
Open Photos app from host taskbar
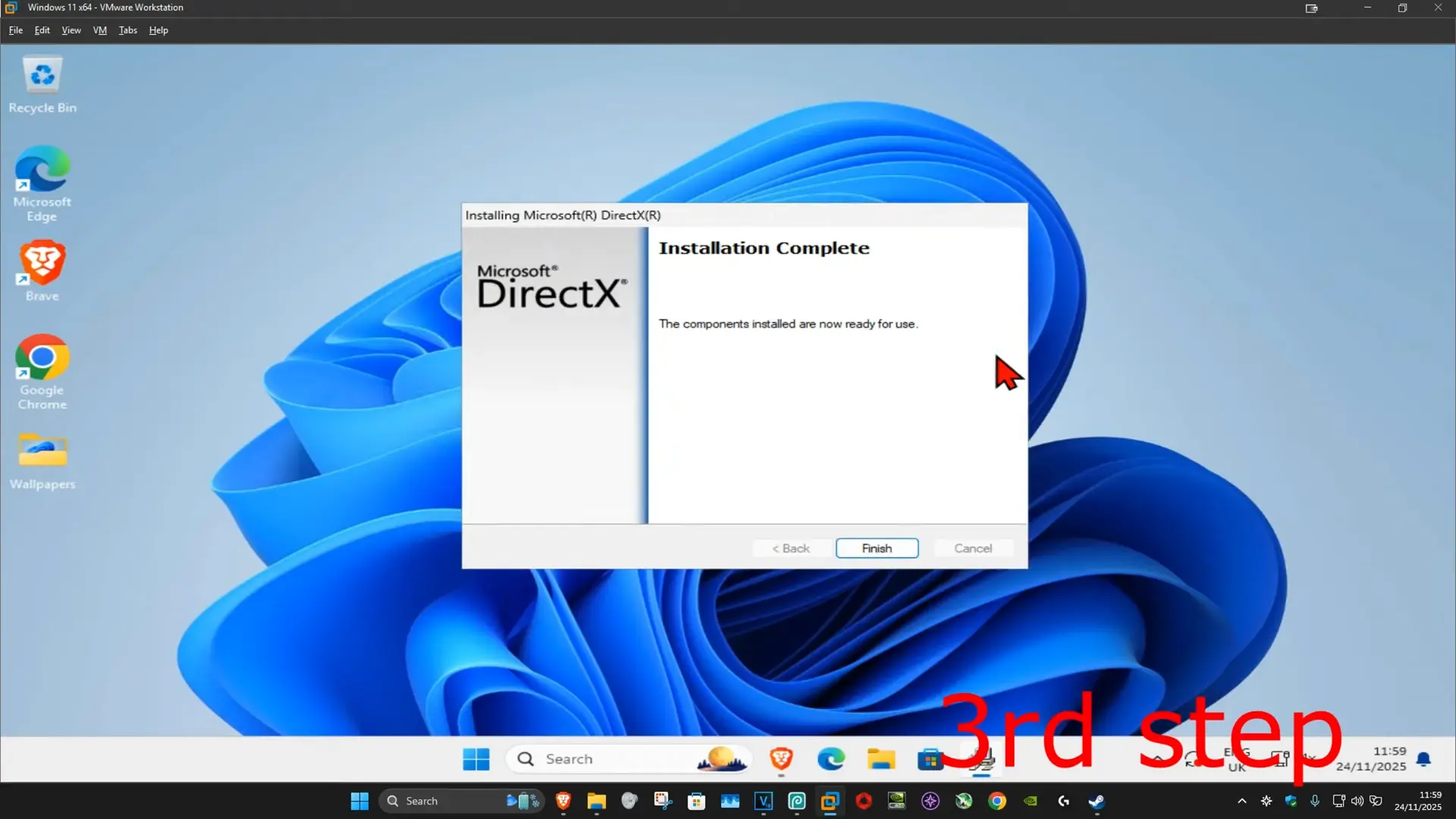[x=730, y=801]
